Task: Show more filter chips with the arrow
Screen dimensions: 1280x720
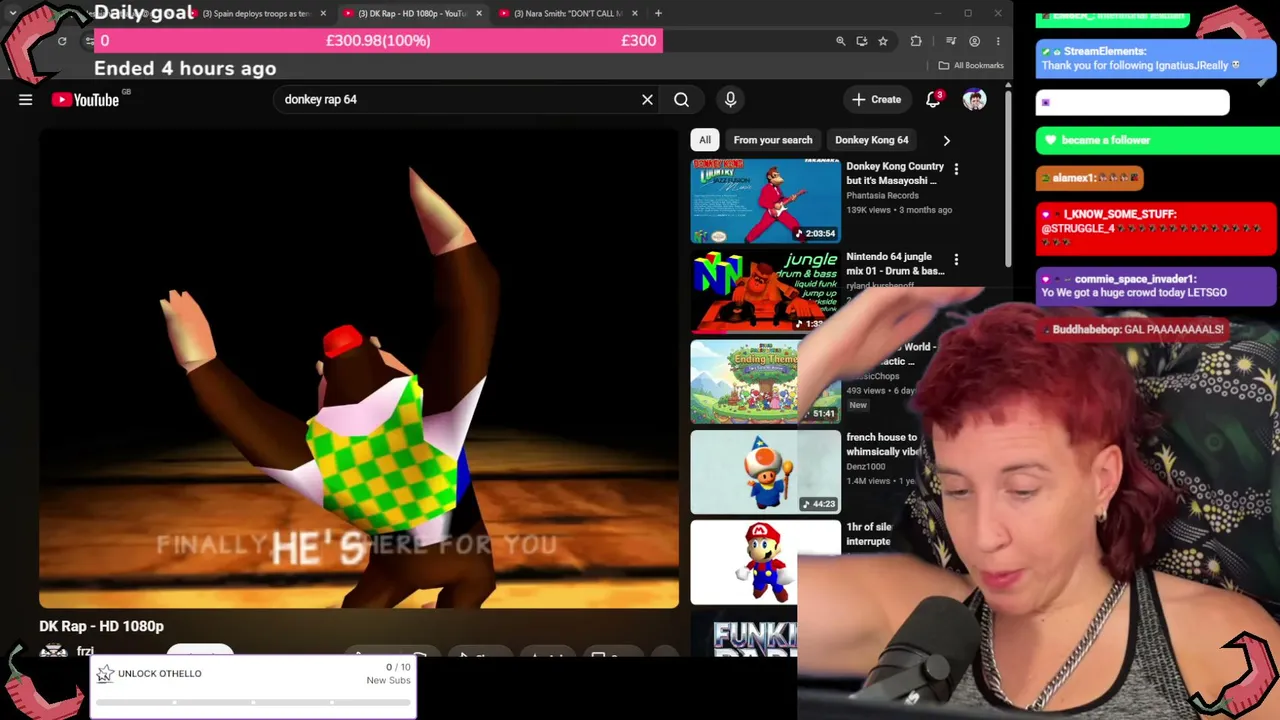Action: click(x=946, y=140)
